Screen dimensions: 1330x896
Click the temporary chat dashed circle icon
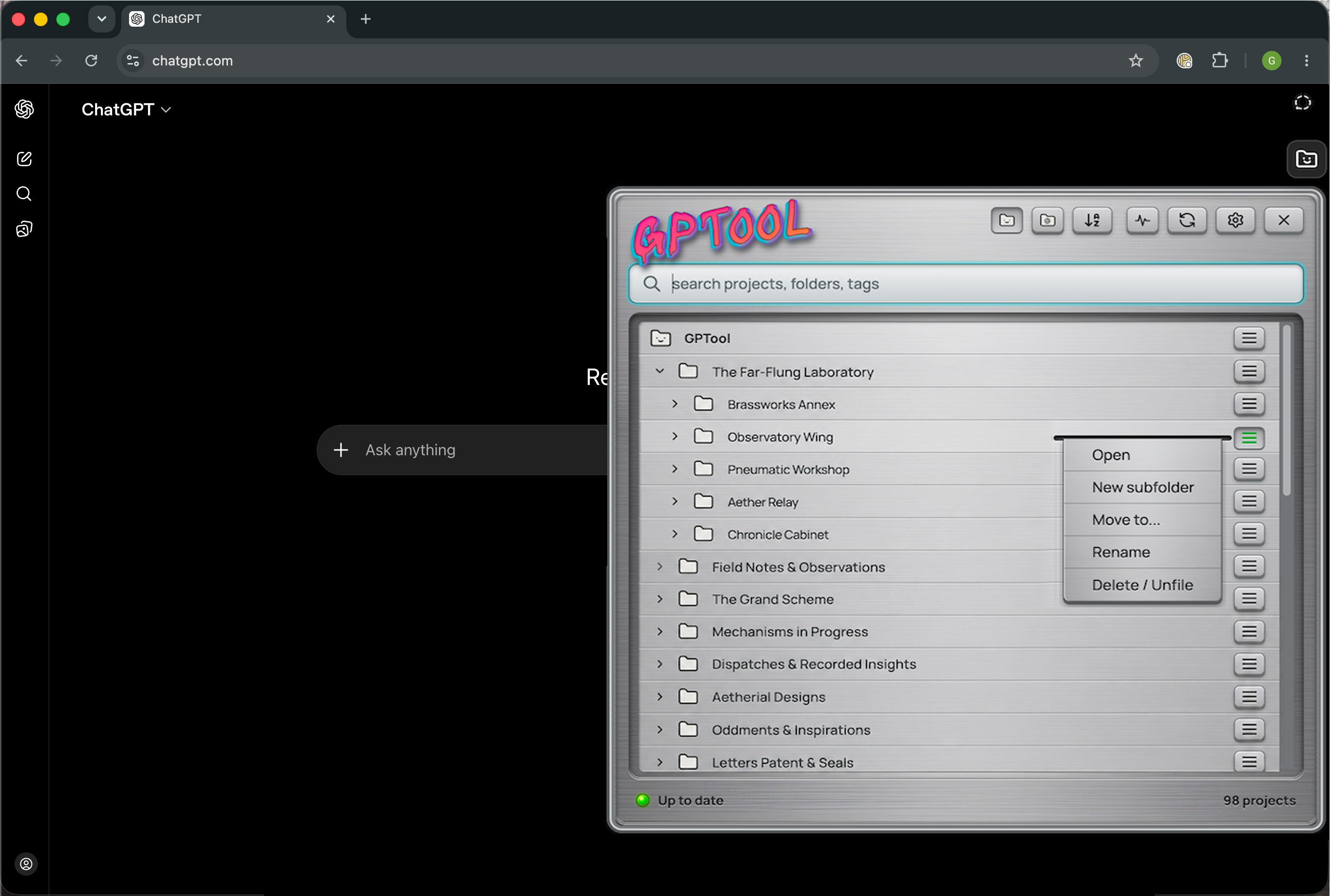pyautogui.click(x=1302, y=103)
